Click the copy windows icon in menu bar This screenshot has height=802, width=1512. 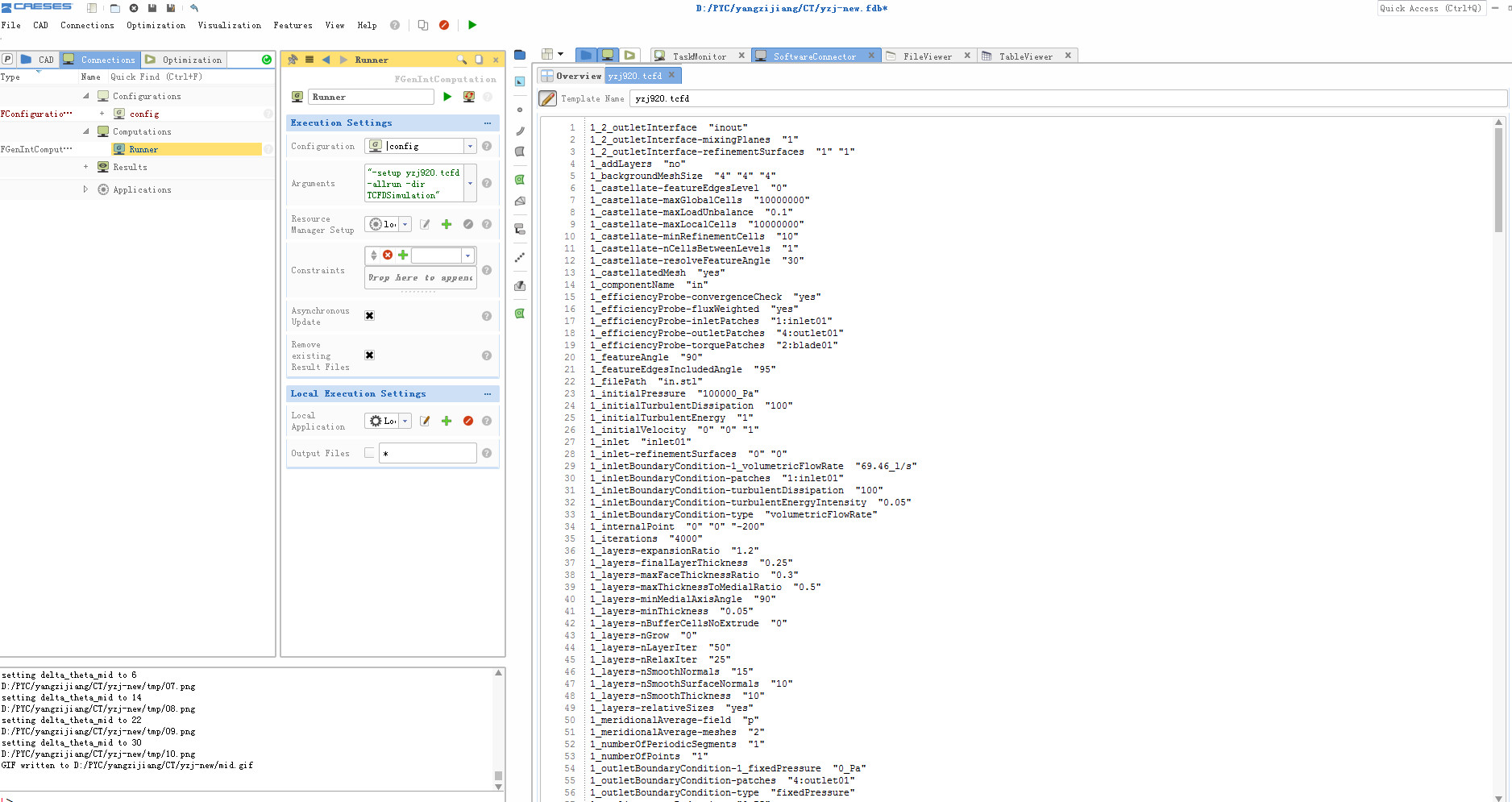pos(423,25)
